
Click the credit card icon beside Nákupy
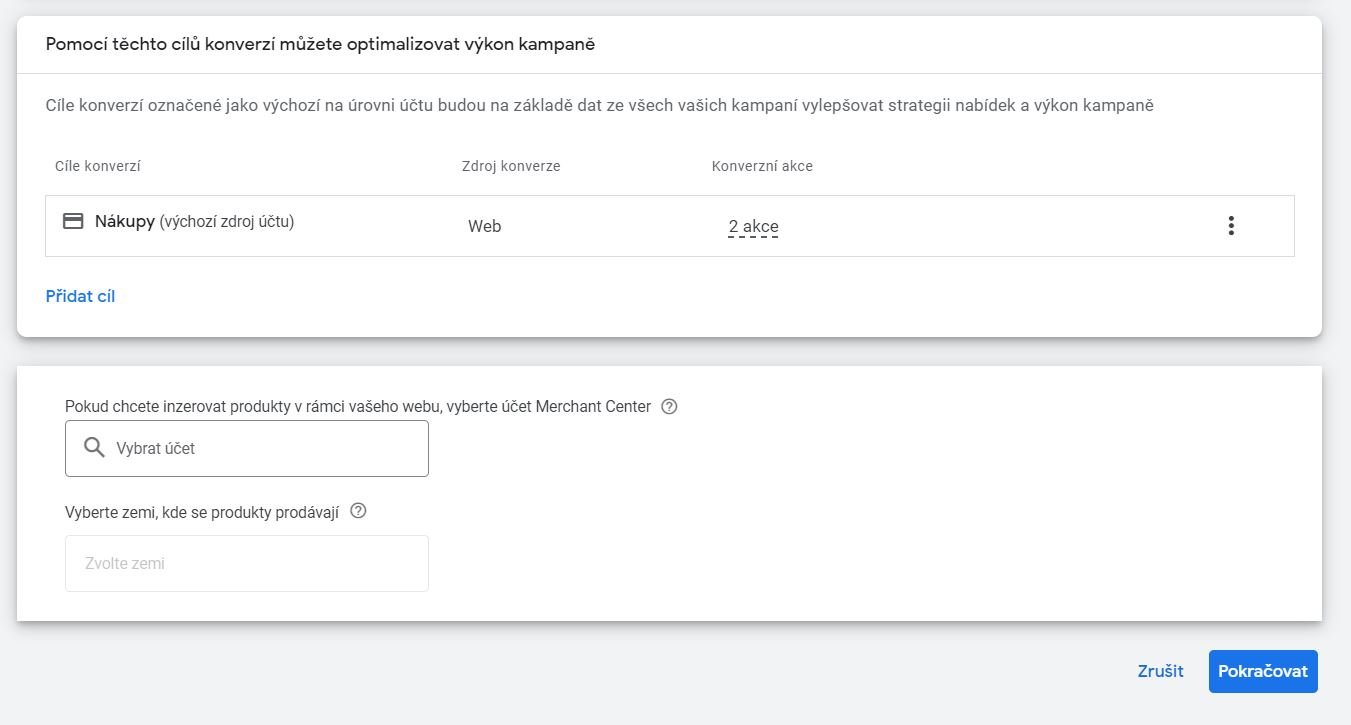point(73,221)
